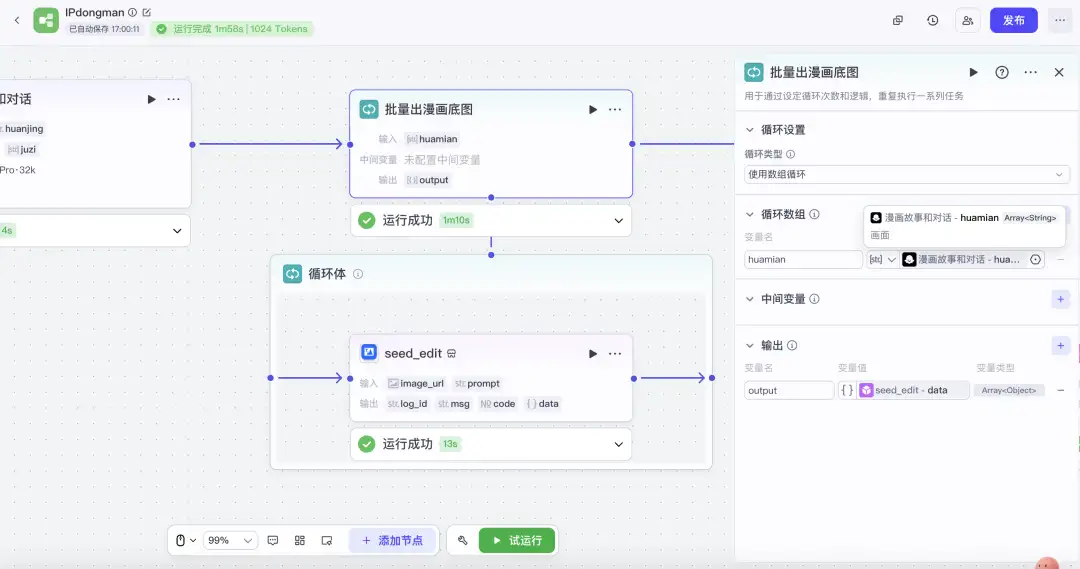Screen dimensions: 1080x569
Task: Add an intermediate variable with plus
Action: click(x=1061, y=299)
